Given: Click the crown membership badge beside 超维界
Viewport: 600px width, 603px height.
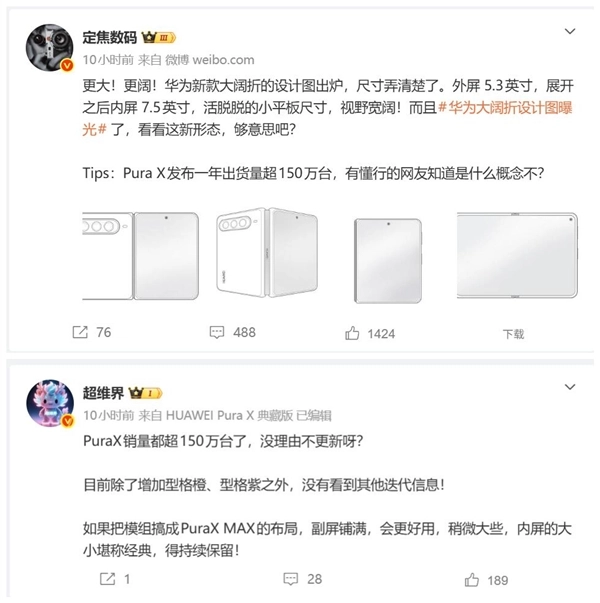Looking at the screenshot, I should [x=145, y=393].
